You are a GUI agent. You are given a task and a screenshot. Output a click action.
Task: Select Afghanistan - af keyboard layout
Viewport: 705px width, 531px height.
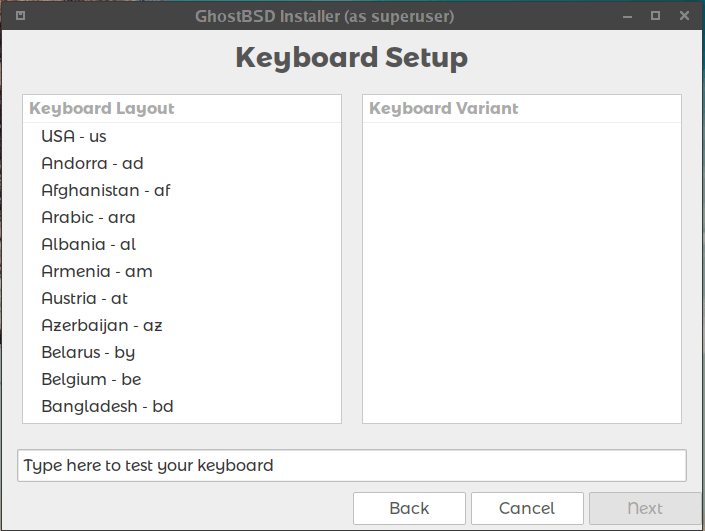[x=106, y=190]
